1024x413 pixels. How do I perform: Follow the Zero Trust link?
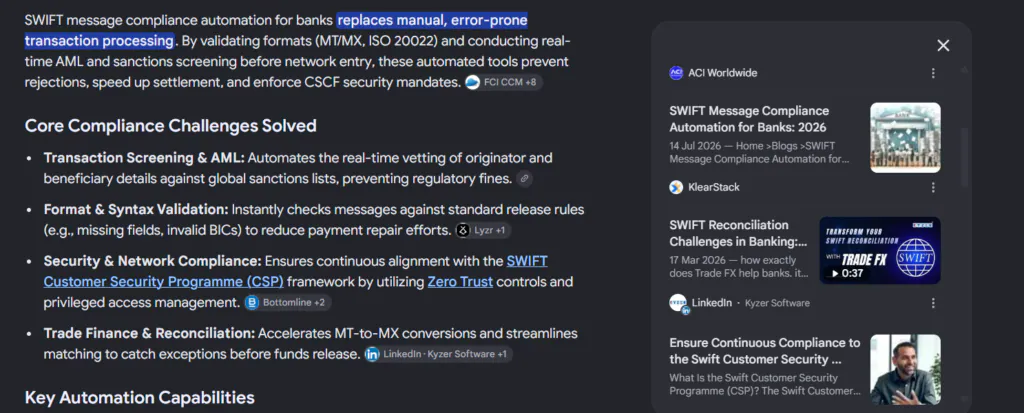(460, 282)
